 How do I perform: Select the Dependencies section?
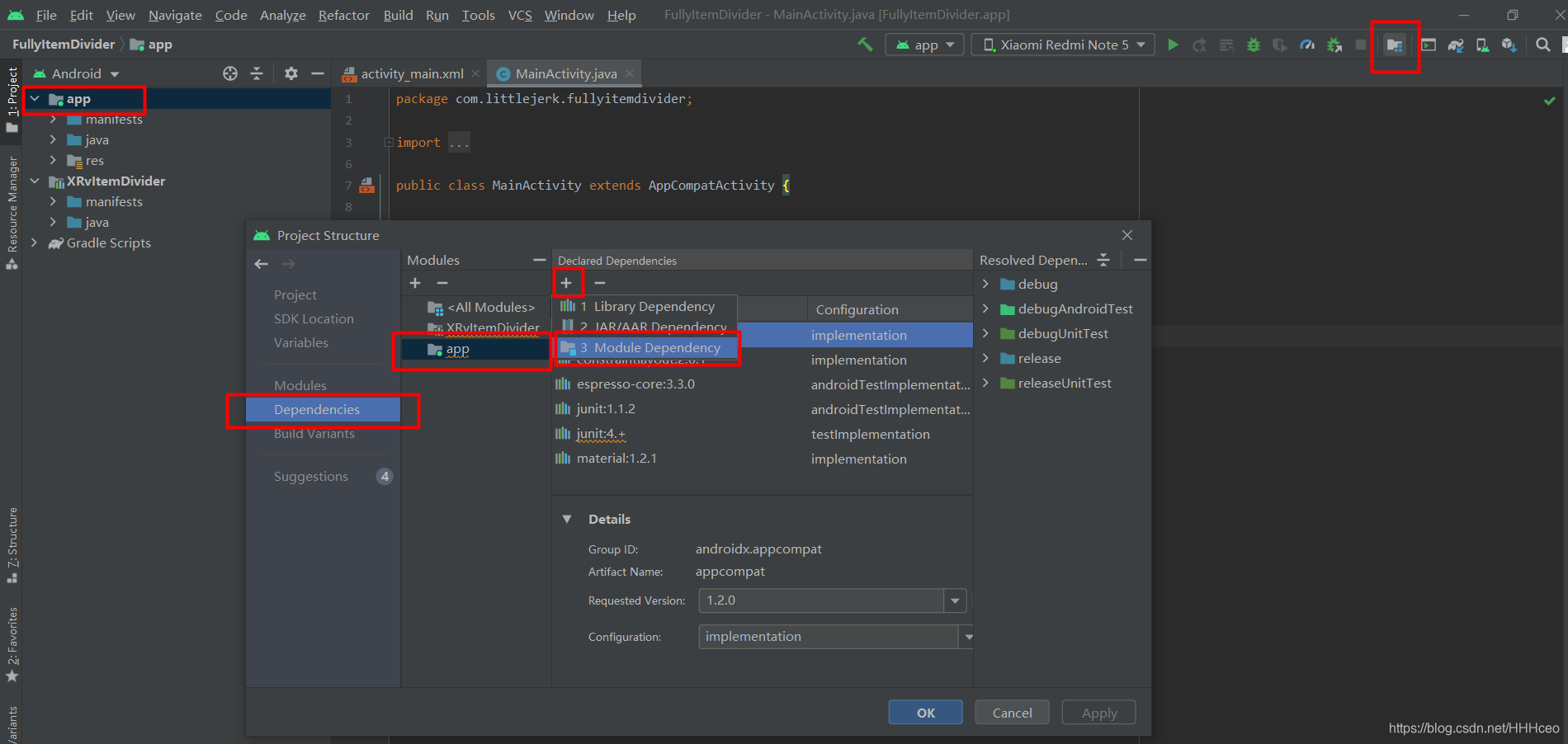(x=323, y=409)
